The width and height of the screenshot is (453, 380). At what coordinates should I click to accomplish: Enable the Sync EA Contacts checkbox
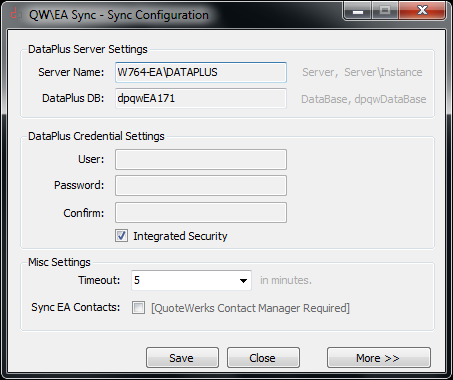(138, 307)
